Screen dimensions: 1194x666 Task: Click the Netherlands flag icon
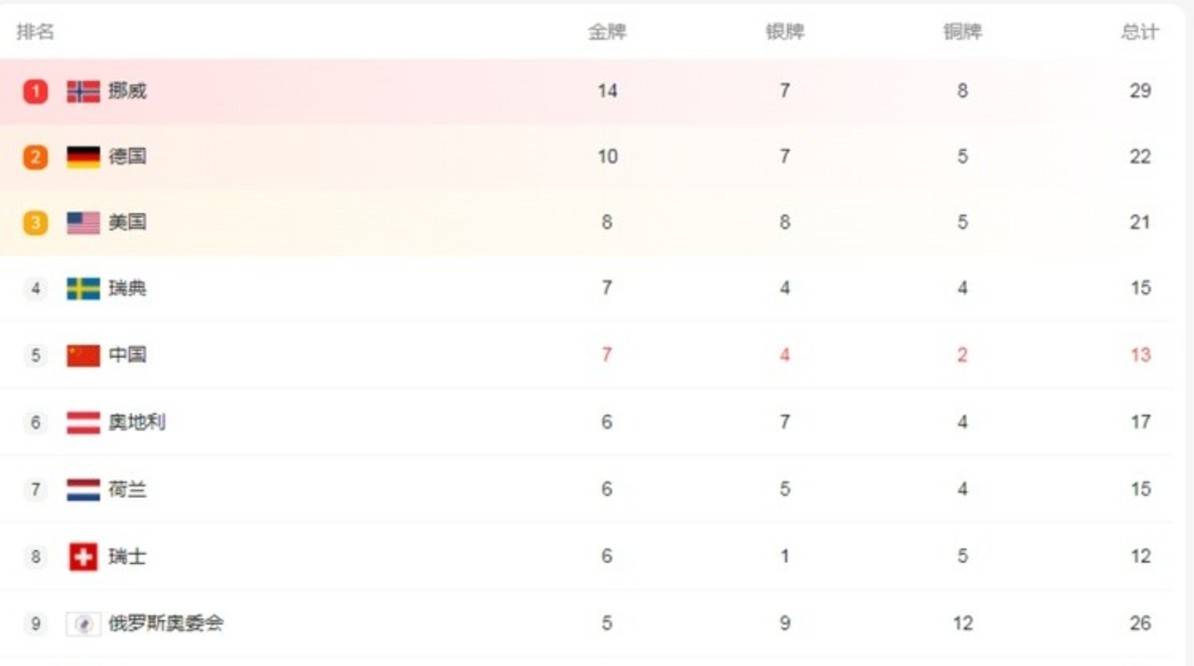tap(83, 489)
